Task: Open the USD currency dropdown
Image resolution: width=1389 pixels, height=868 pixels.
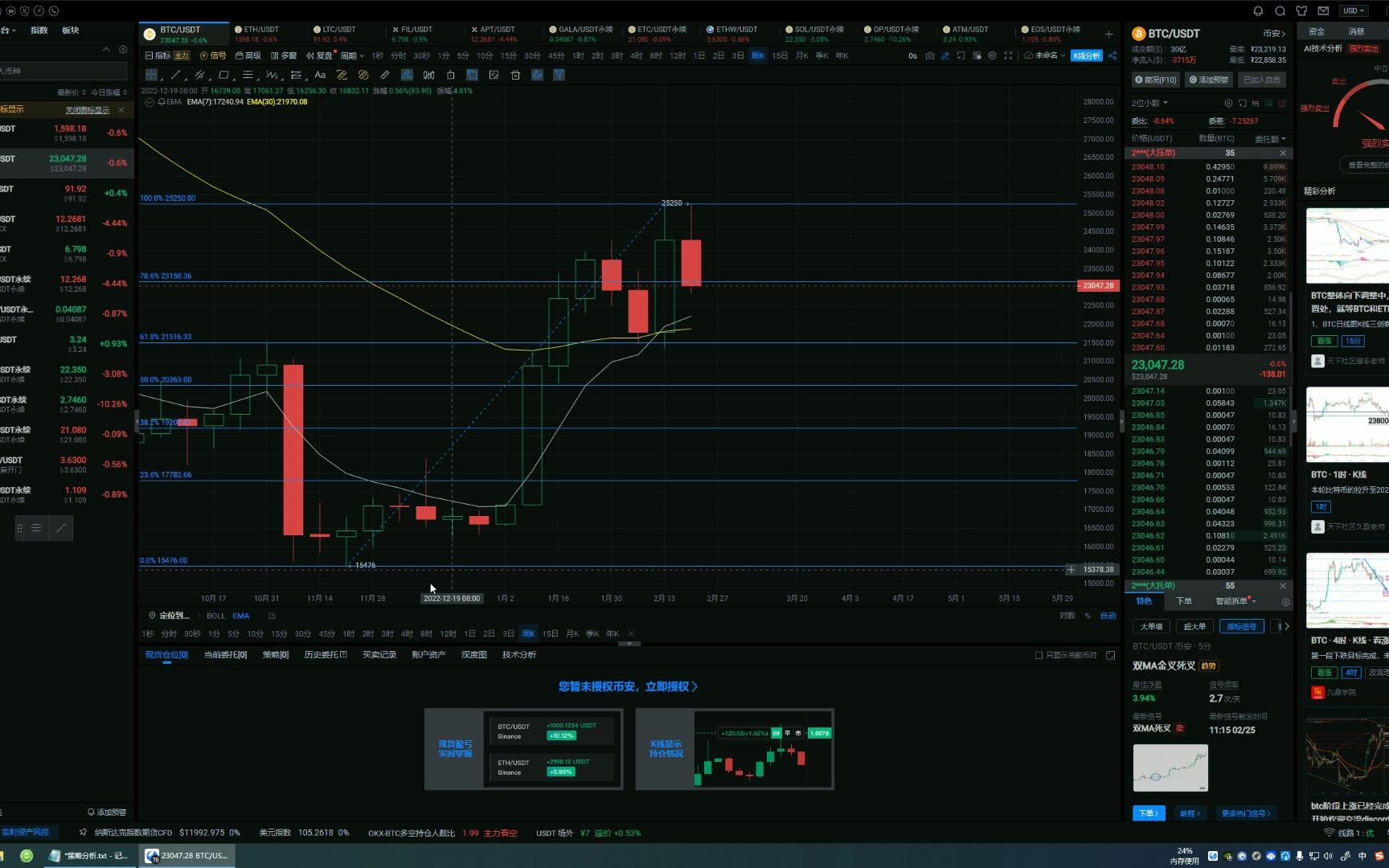Action: tap(1354, 10)
